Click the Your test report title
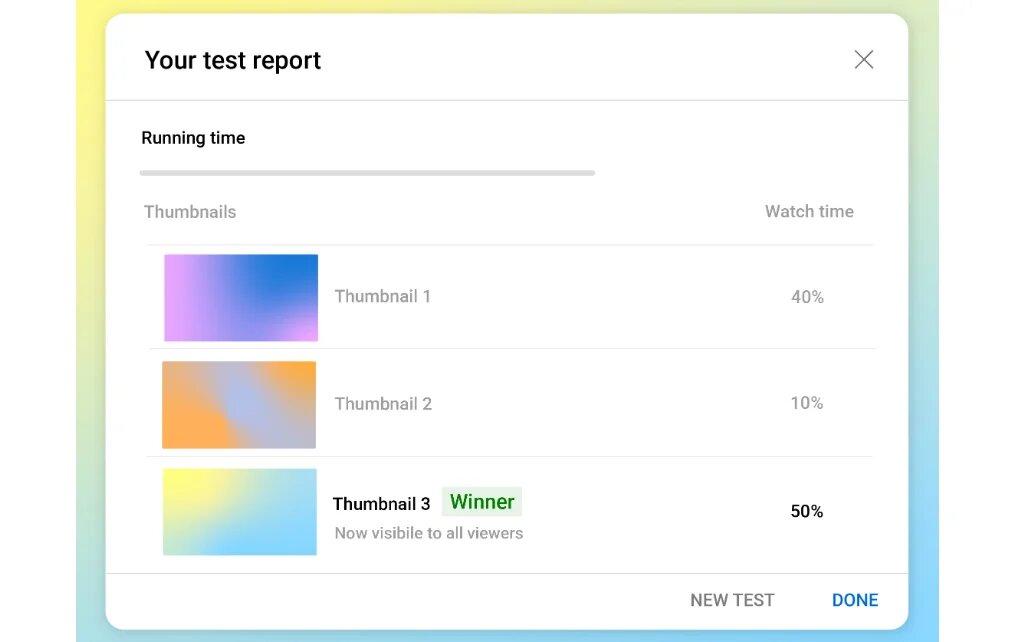 tap(232, 60)
